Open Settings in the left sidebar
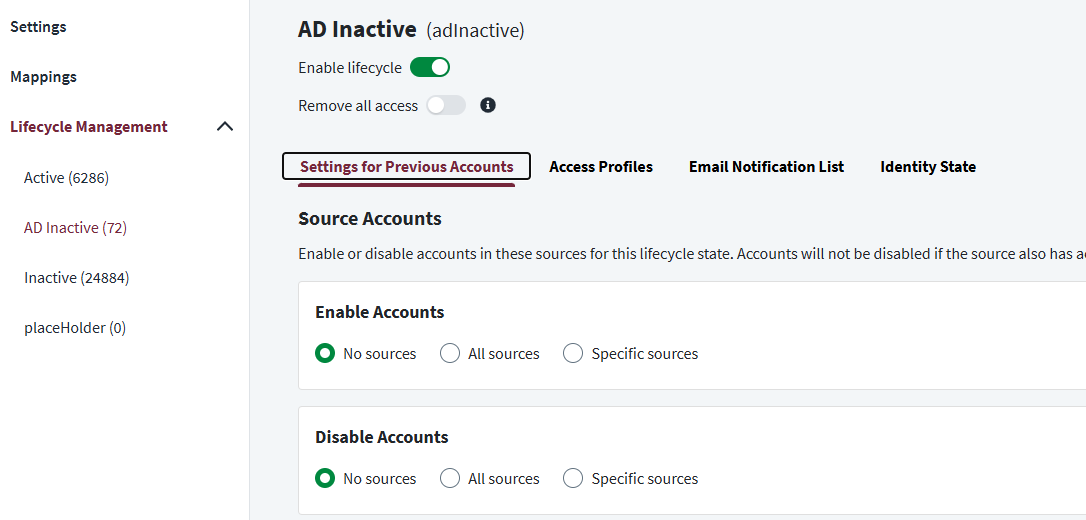1086x520 pixels. tap(38, 27)
